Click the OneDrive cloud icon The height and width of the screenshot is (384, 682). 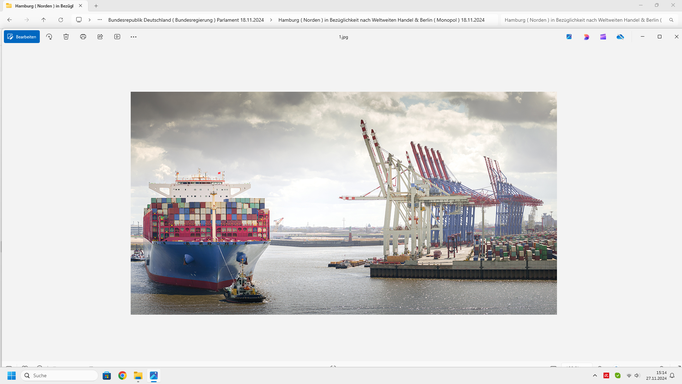point(620,37)
